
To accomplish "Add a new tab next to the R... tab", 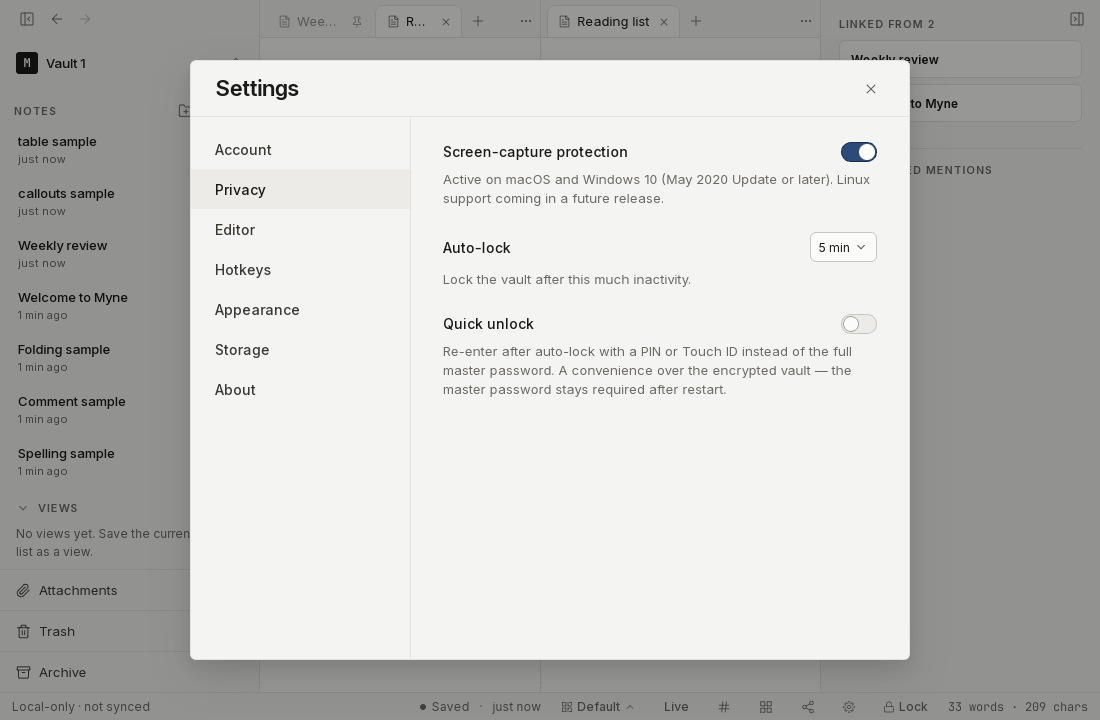I will coord(478,21).
